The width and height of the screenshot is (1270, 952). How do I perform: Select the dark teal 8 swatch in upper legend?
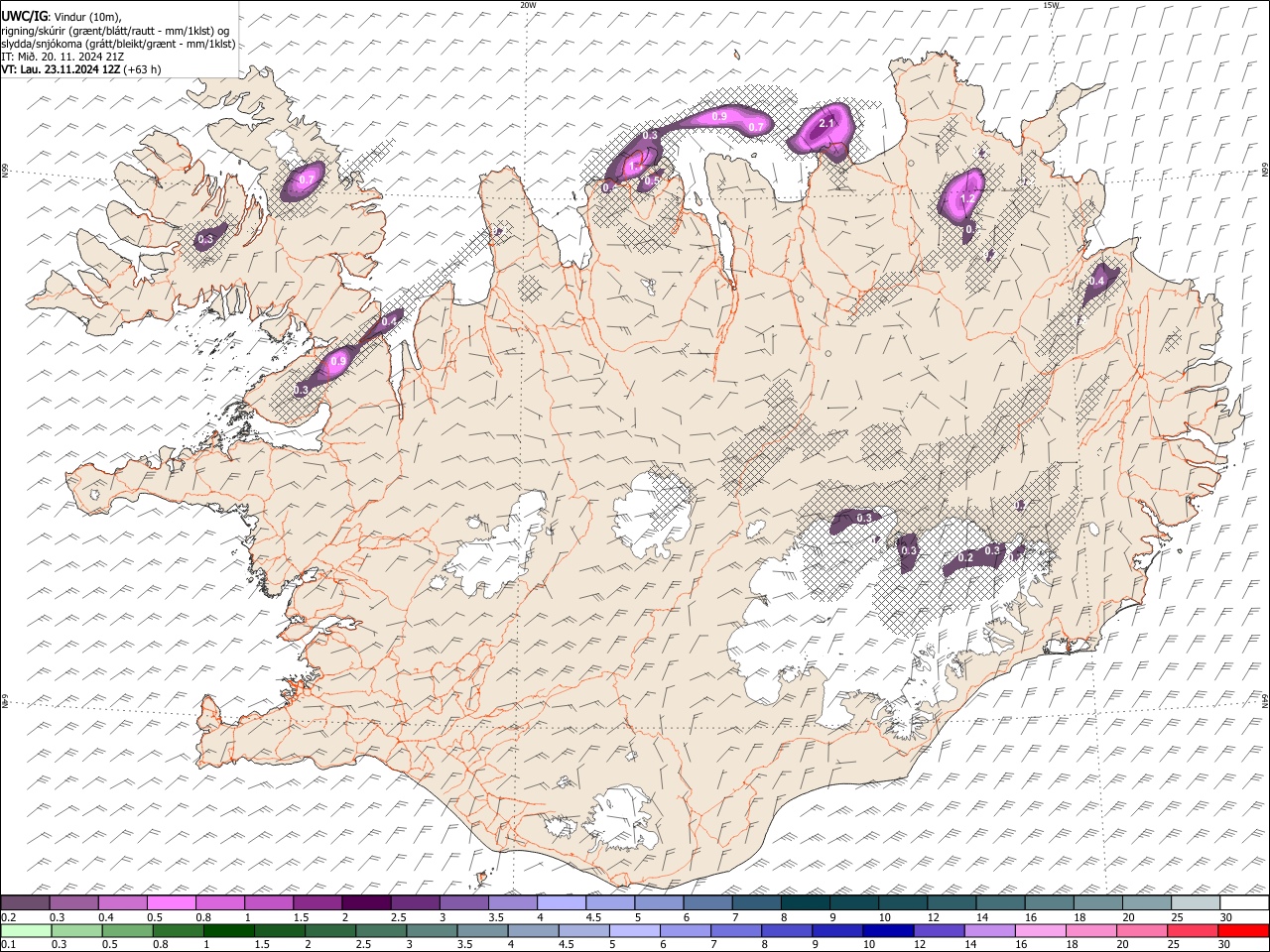pos(805,902)
